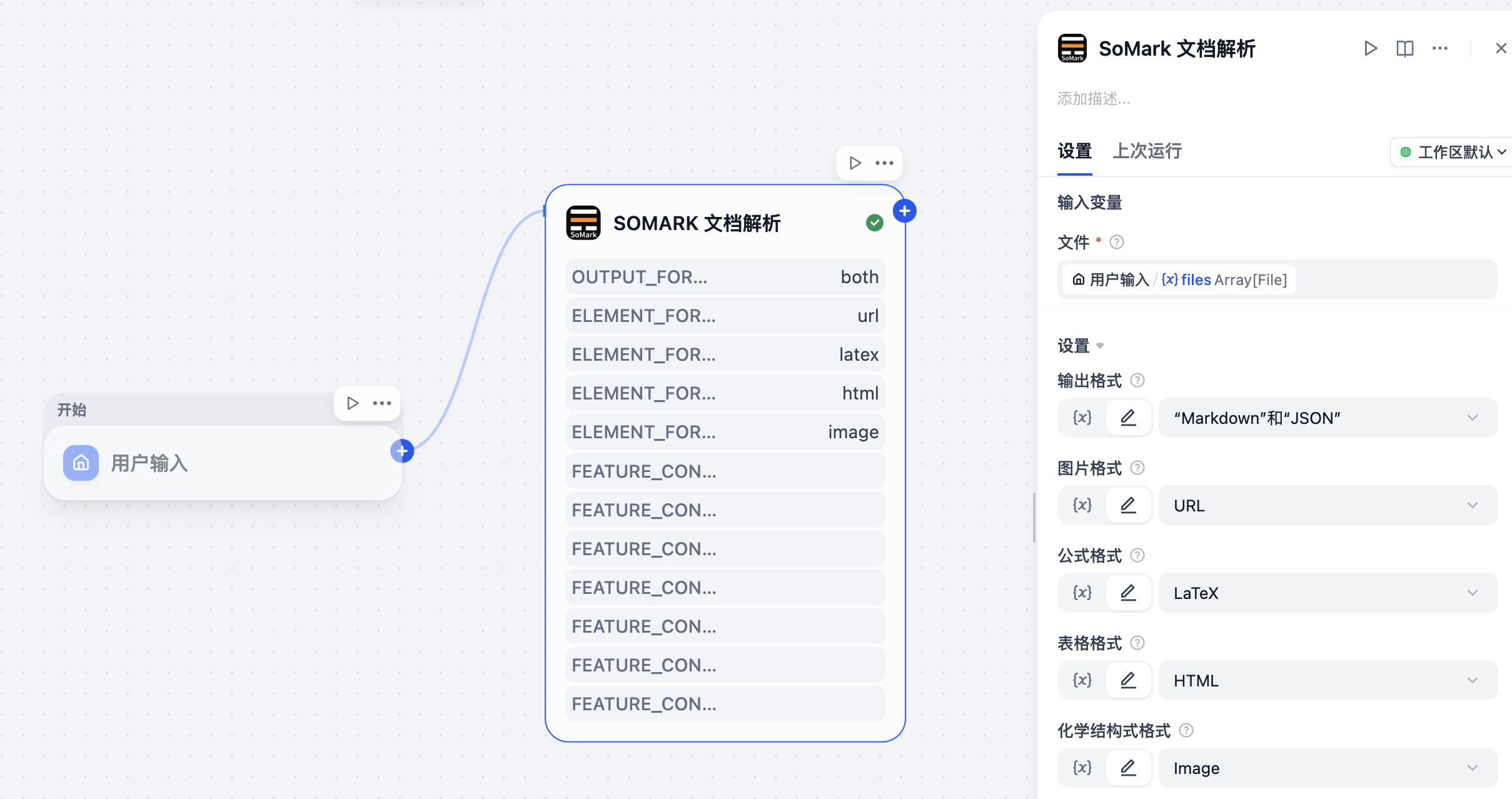Click the 添加描述 description field
Viewport: 1512px width, 799px height.
click(1094, 99)
